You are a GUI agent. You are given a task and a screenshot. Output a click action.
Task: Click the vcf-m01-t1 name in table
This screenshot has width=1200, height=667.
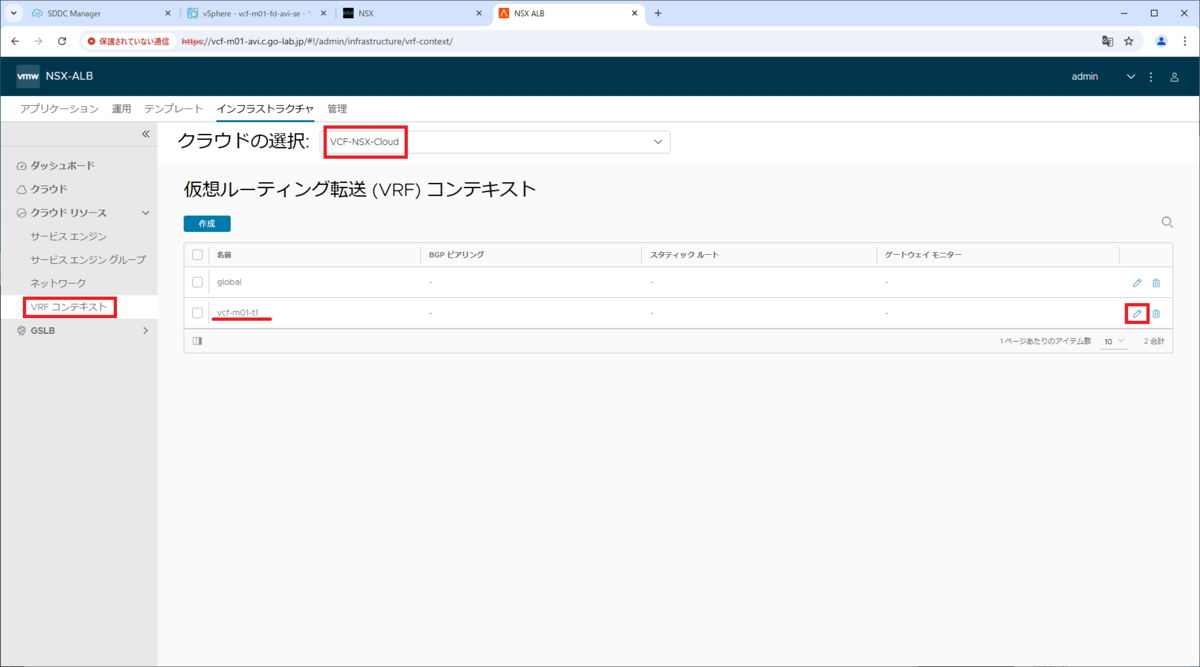pos(238,313)
